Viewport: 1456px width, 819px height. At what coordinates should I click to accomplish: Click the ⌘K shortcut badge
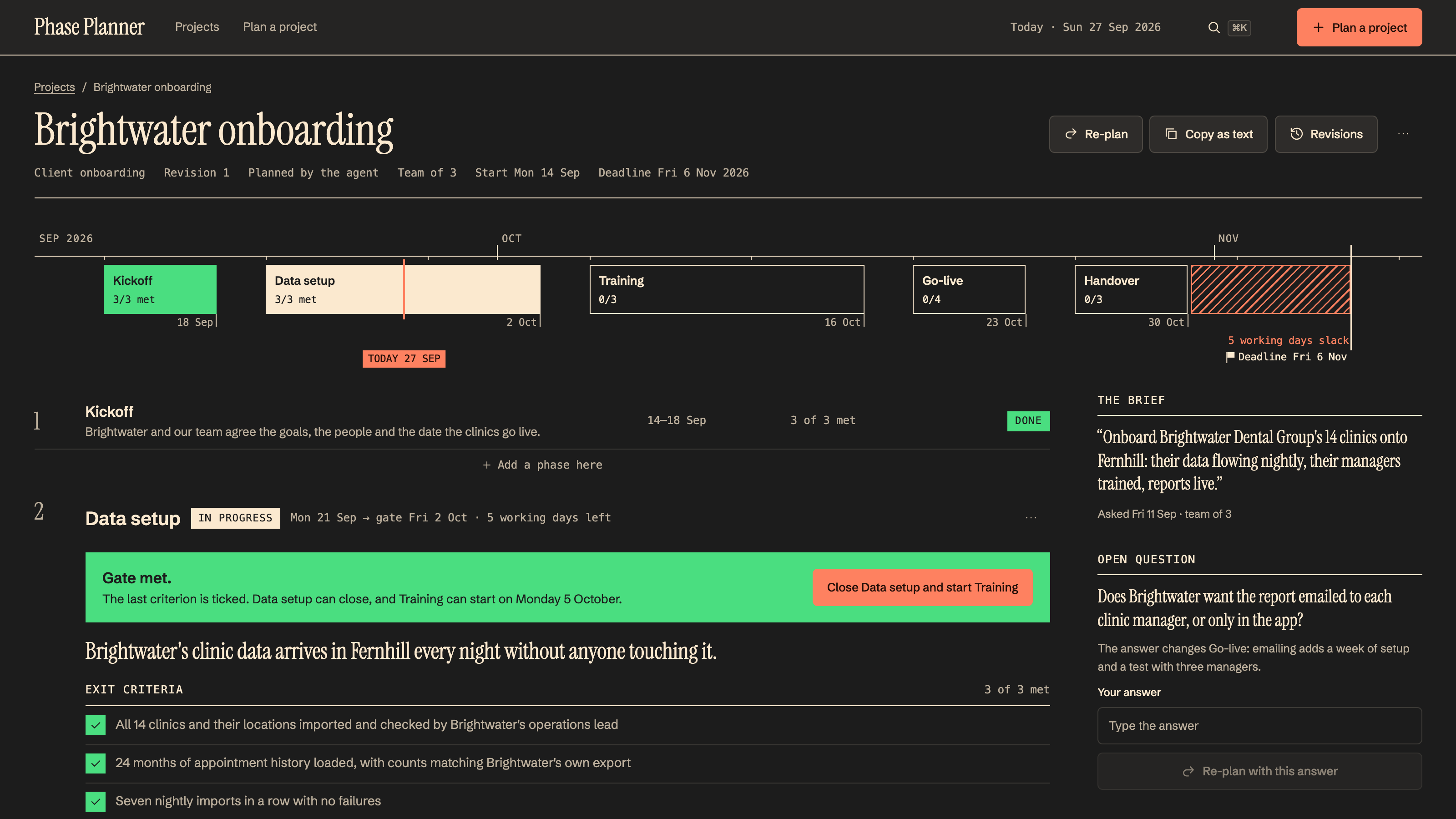(1239, 28)
